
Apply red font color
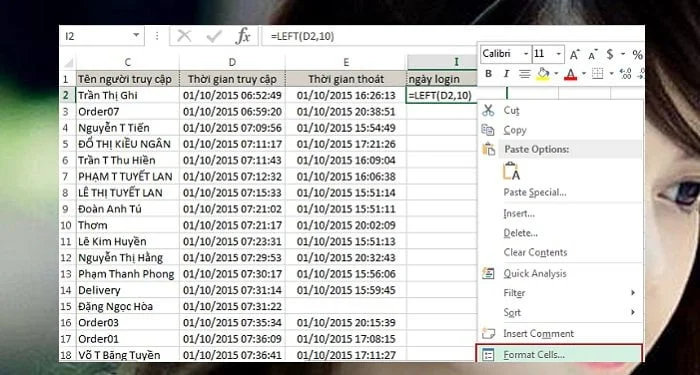(x=571, y=74)
